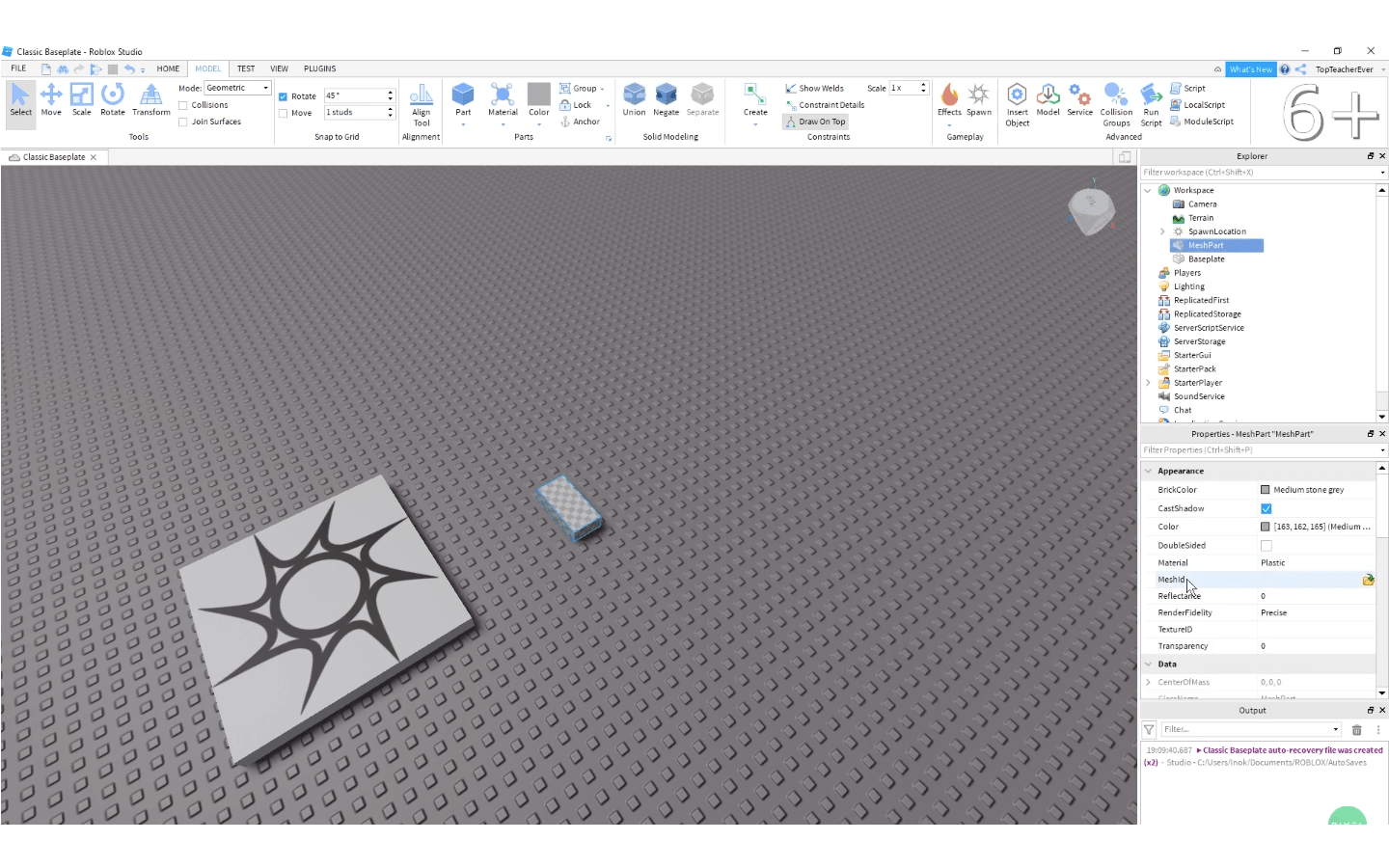This screenshot has height=868, width=1389.
Task: Select ReplicatedStorage in the Explorer
Action: click(x=1207, y=314)
